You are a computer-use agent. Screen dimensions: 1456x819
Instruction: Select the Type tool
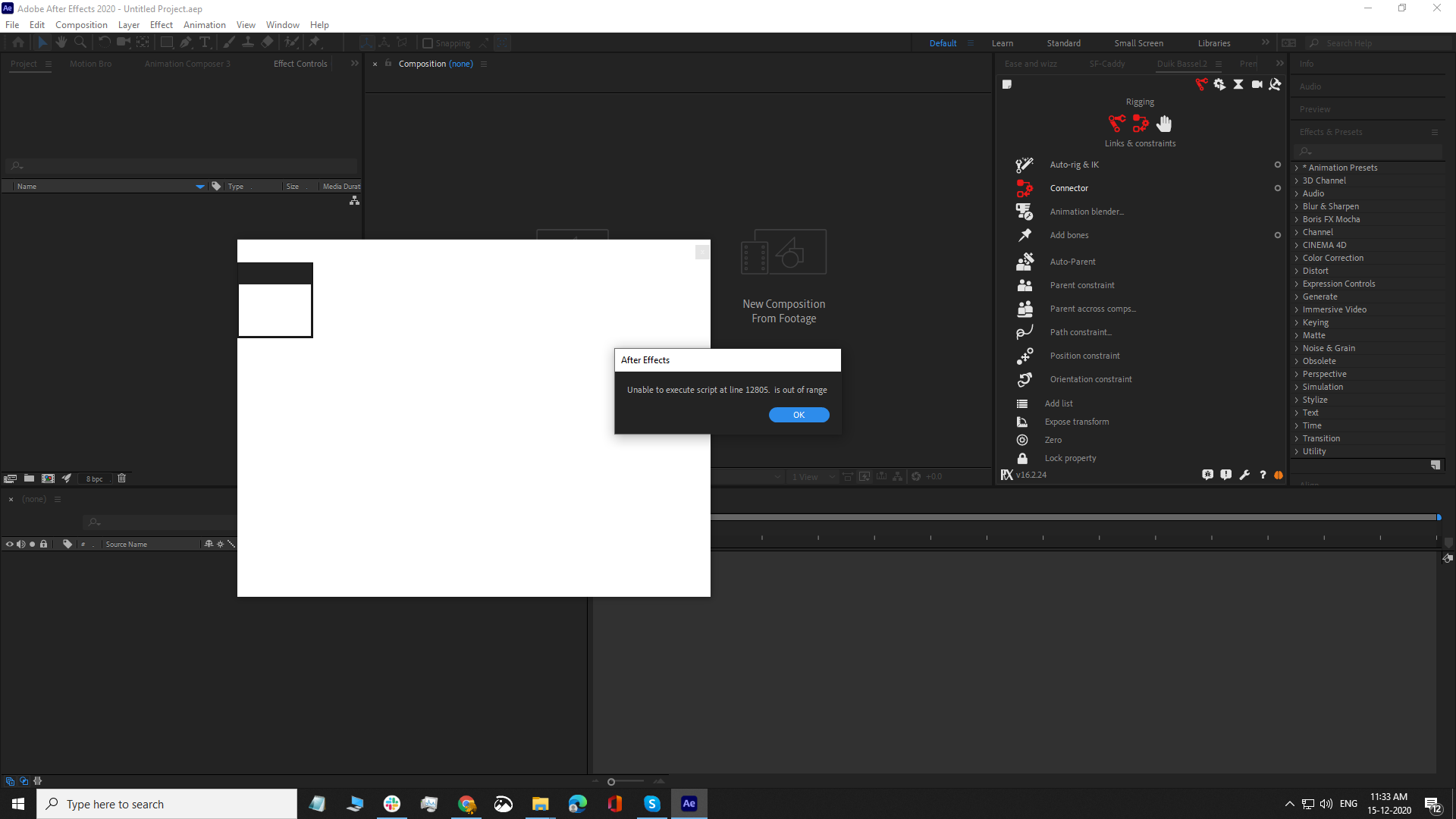206,42
